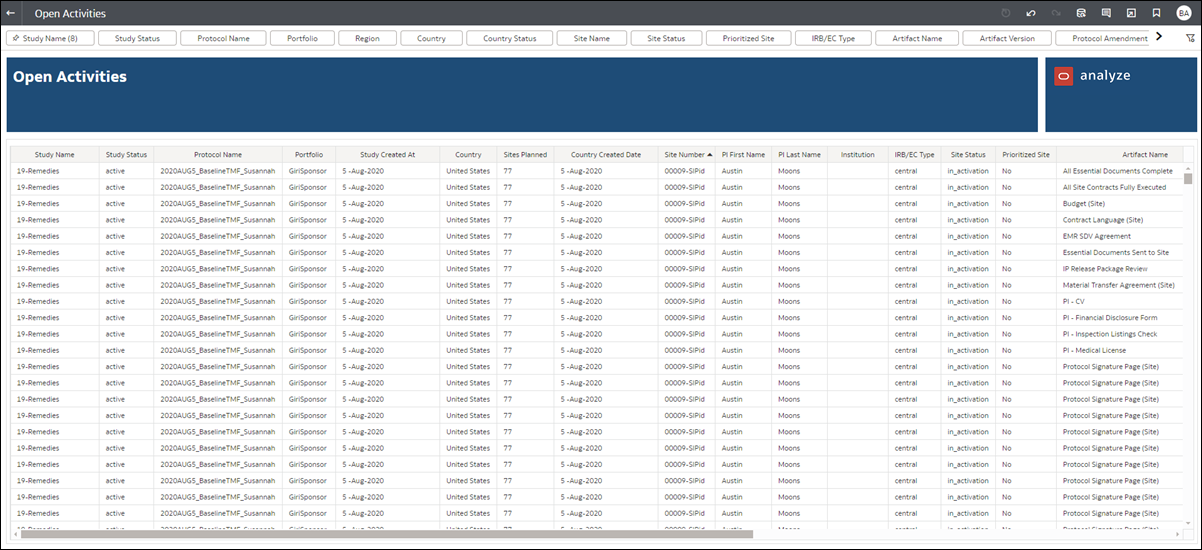This screenshot has height=550, width=1202.
Task: Select the 'EMR SDV Agreement' cell
Action: [1120, 236]
